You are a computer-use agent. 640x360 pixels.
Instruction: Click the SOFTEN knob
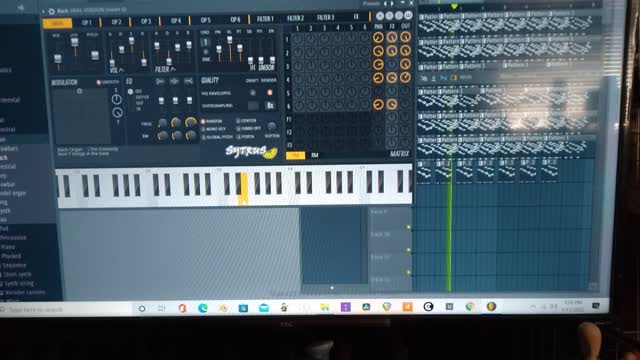272,126
